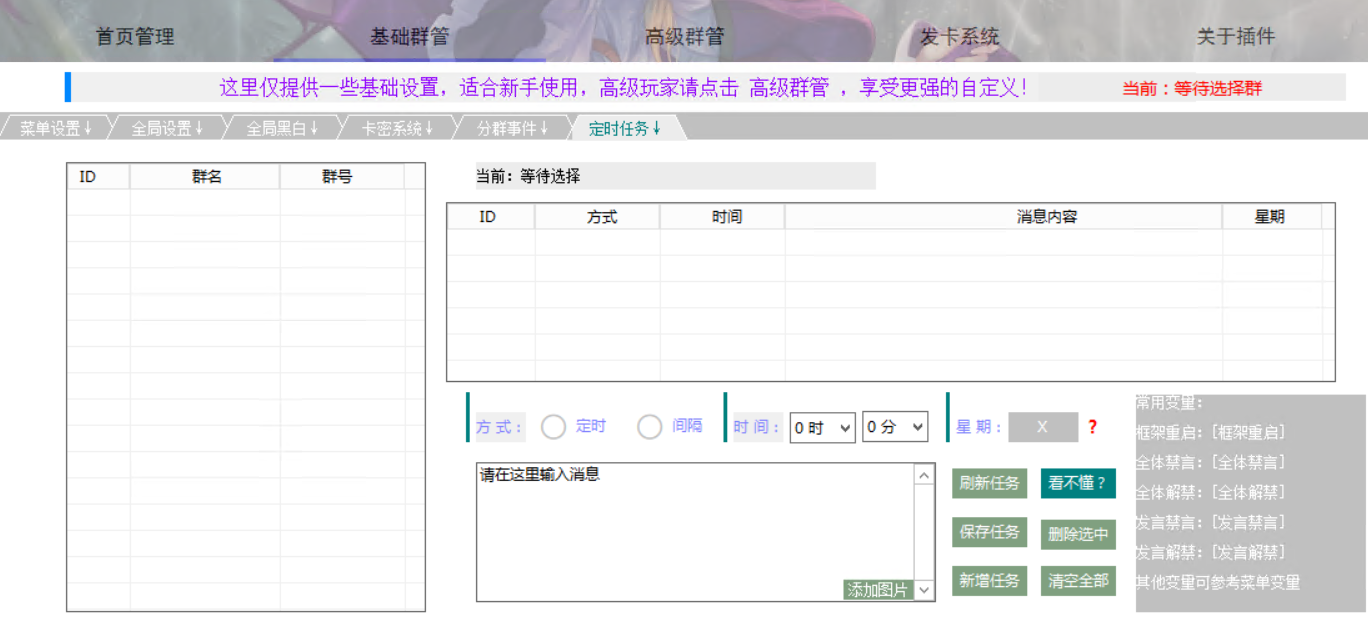Click the 高级群管 link in purple notice
Viewport: 1368px width, 630px height.
tap(789, 88)
